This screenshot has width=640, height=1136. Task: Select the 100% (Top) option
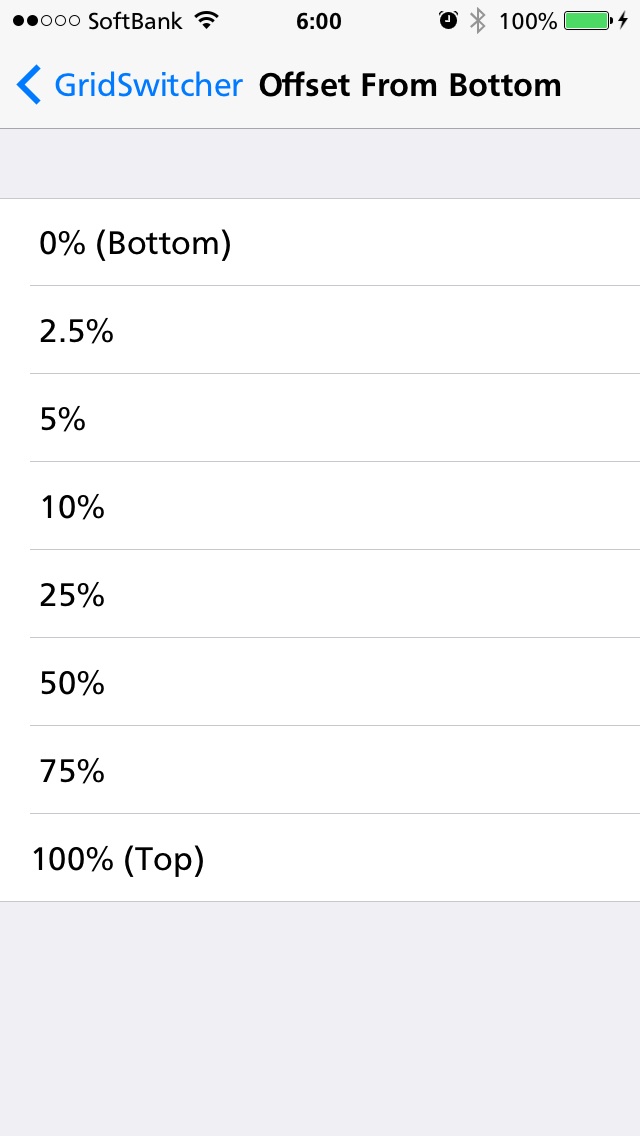(320, 858)
